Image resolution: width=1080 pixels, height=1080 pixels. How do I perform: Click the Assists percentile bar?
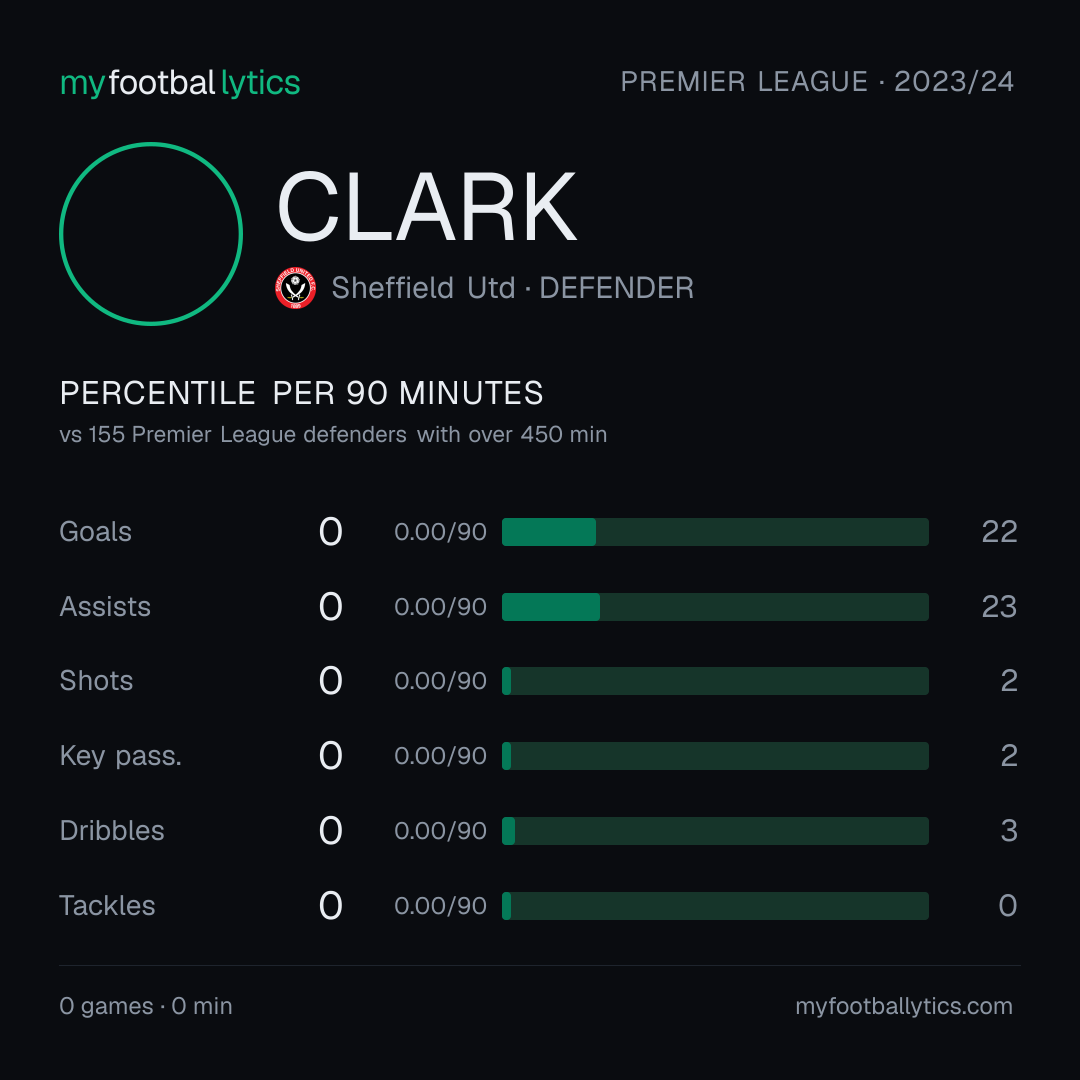tap(715, 607)
